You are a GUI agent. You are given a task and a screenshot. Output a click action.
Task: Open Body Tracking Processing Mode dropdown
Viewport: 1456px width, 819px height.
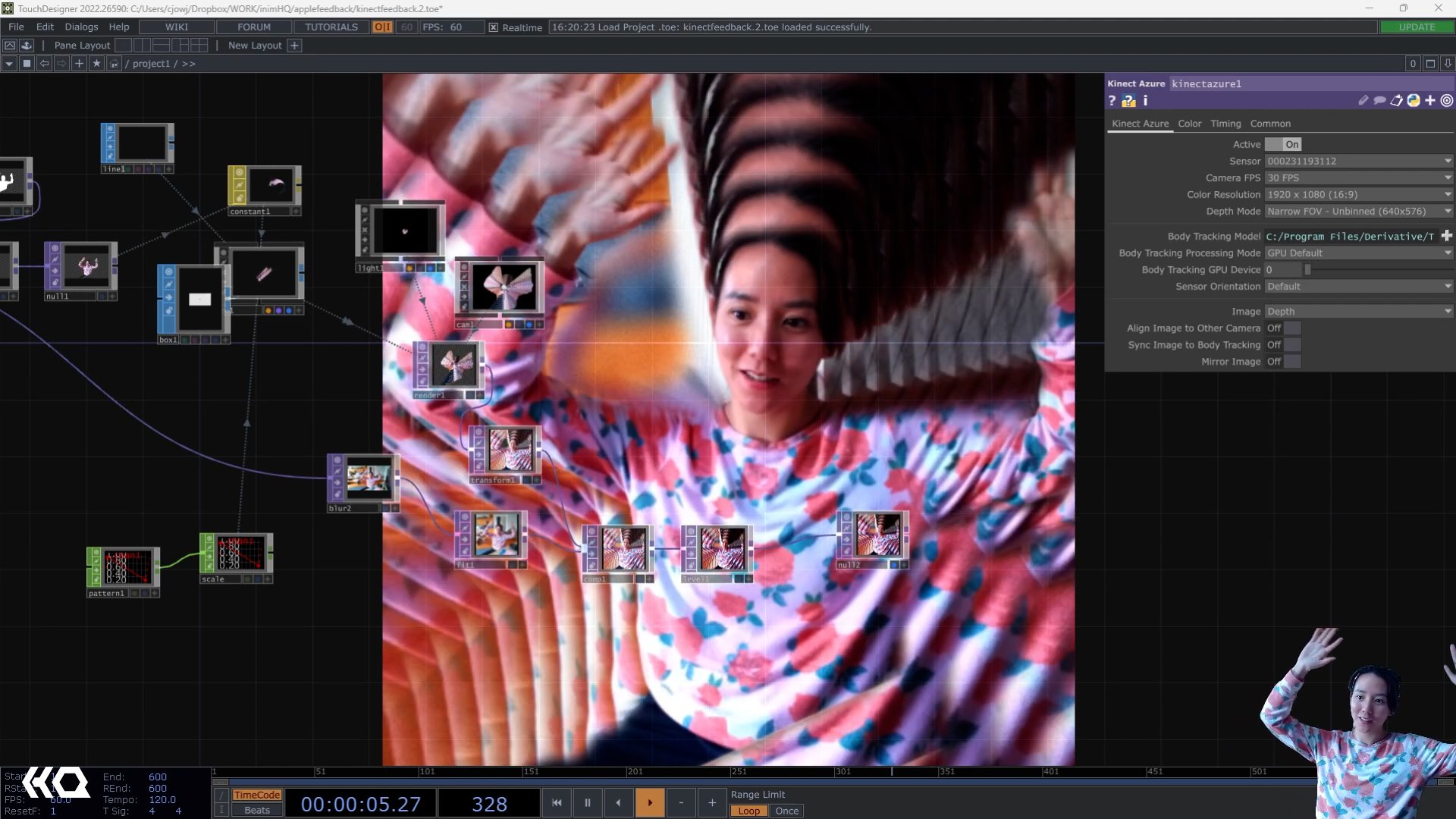point(1358,253)
